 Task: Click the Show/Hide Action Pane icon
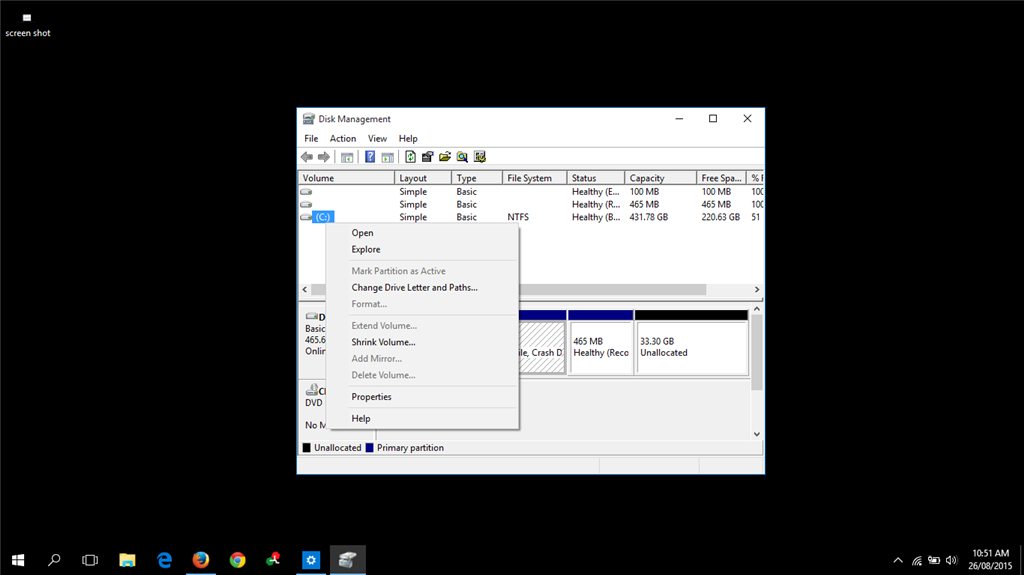pos(387,157)
